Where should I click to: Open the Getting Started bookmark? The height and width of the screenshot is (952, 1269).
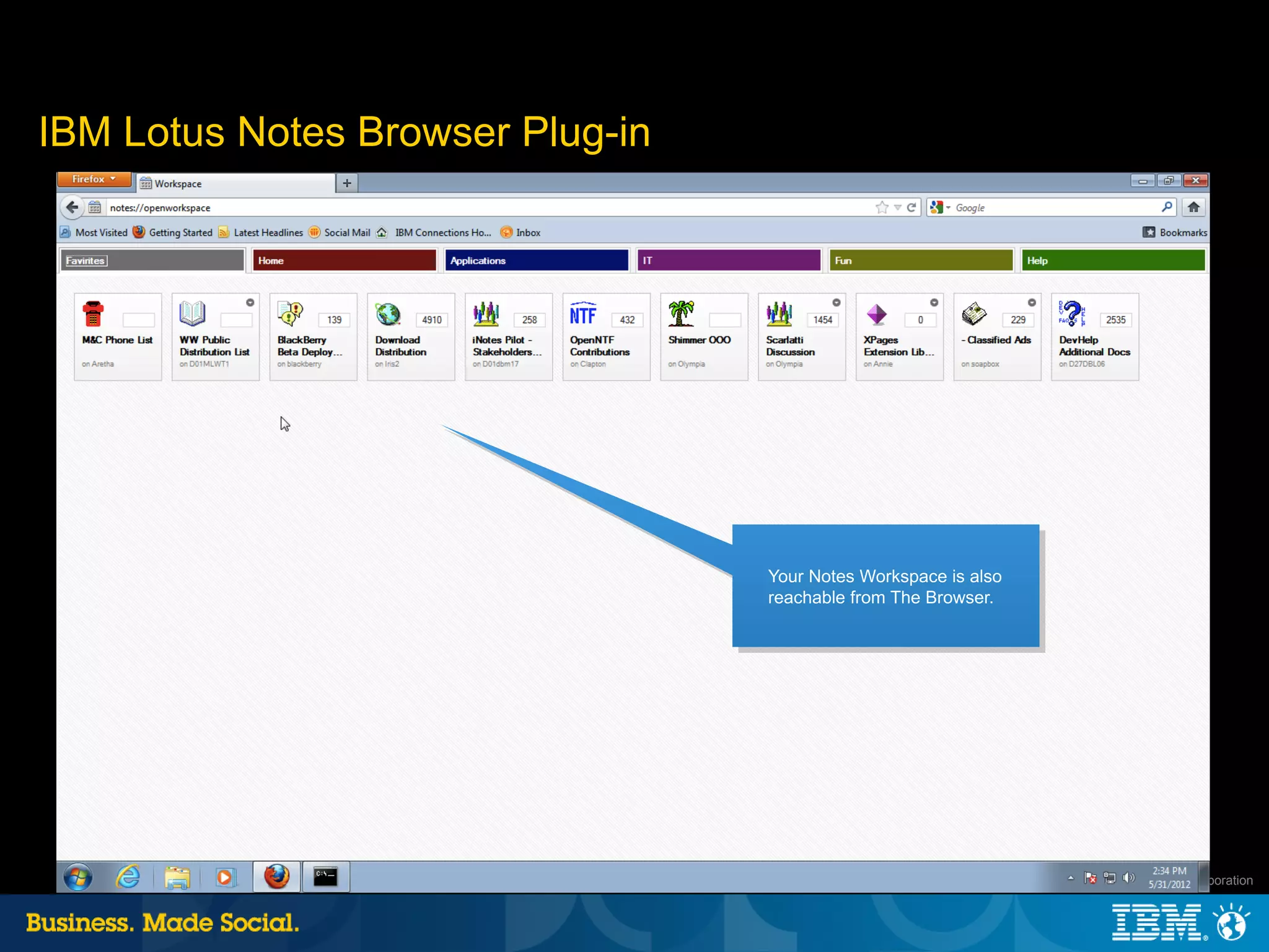point(173,232)
